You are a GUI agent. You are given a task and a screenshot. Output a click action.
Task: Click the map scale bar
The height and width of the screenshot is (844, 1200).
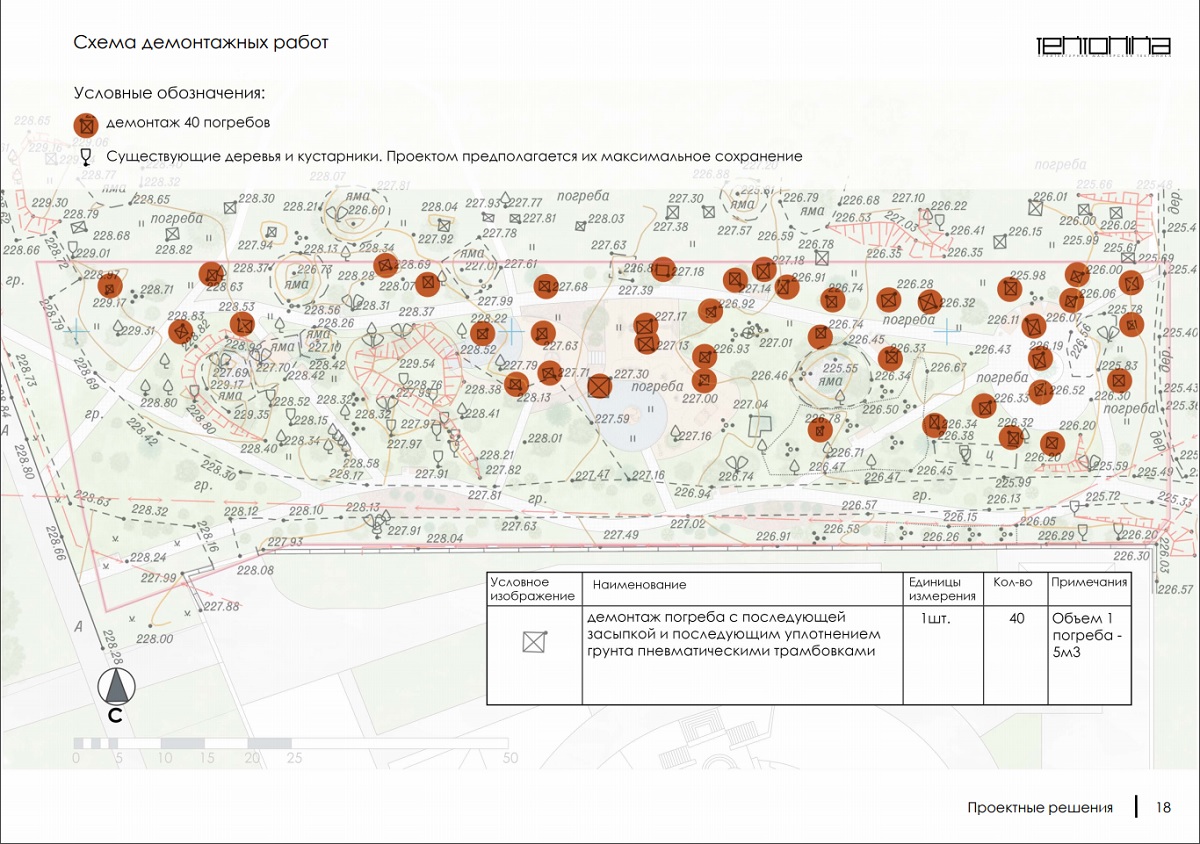(x=182, y=744)
